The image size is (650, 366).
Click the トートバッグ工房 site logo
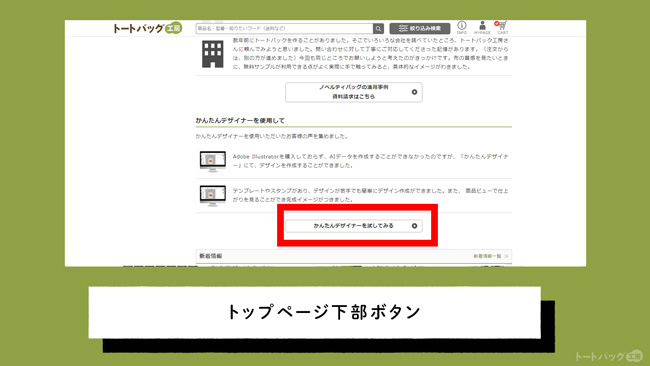point(147,28)
